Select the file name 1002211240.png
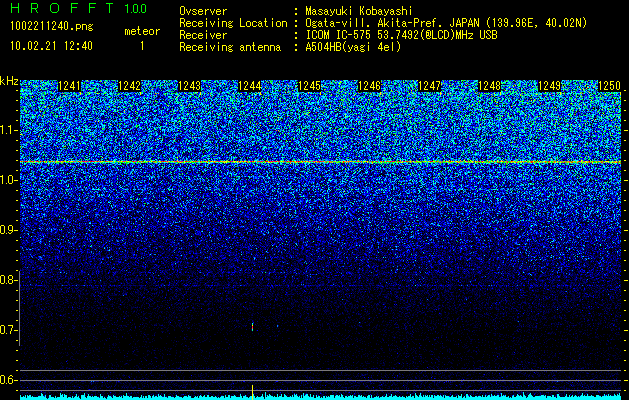The width and height of the screenshot is (629, 400). click(52, 26)
